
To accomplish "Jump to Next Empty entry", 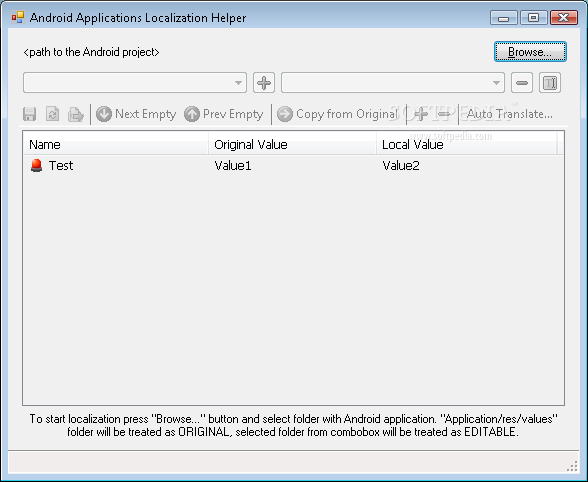I will [136, 114].
